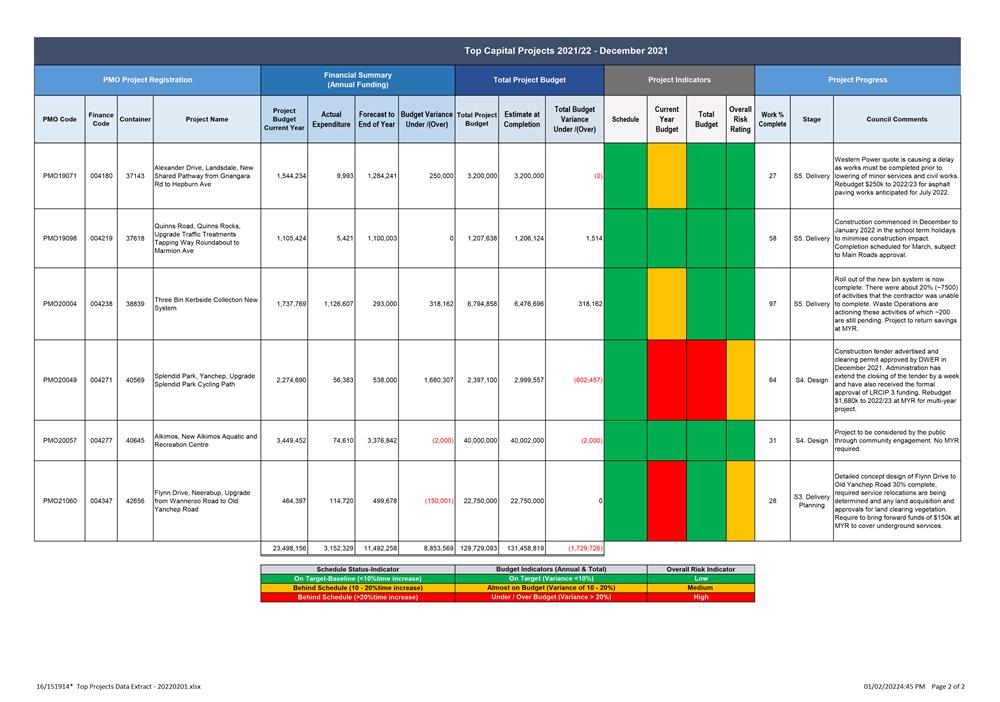Click the 'Western Power quote' council comment

pos(896,176)
